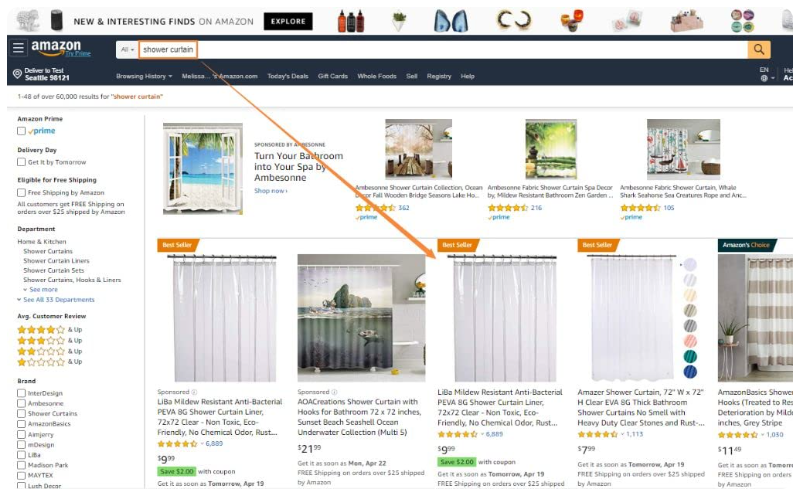Viewport: 803px width, 490px height.
Task: Open Gift Cards nav item
Action: coord(333,76)
